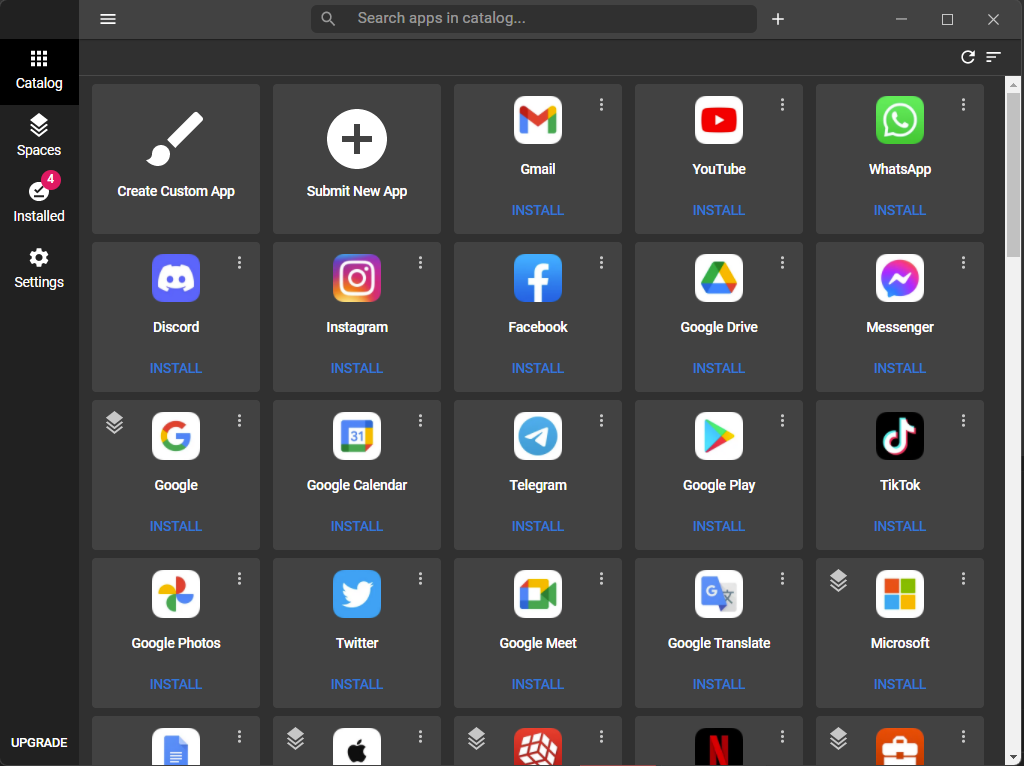Click the Microsoft app icon

[x=899, y=594]
